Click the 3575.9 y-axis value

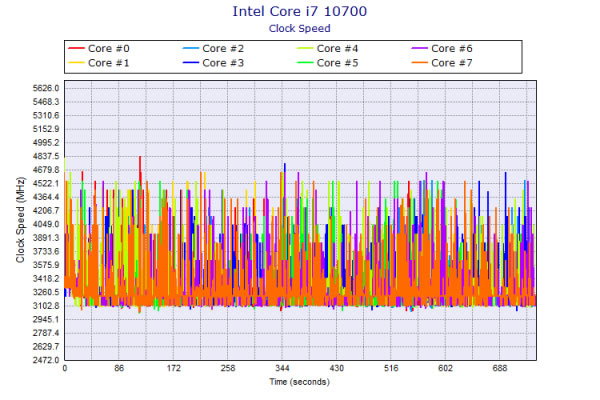click(46, 265)
